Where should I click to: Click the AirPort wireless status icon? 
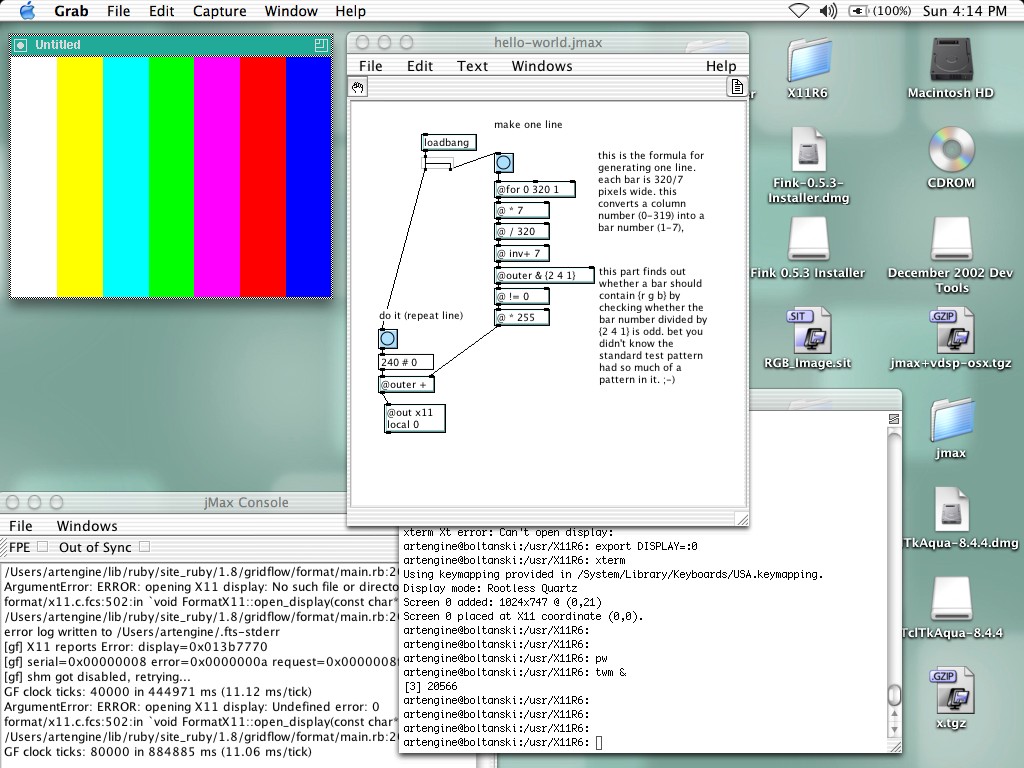799,11
